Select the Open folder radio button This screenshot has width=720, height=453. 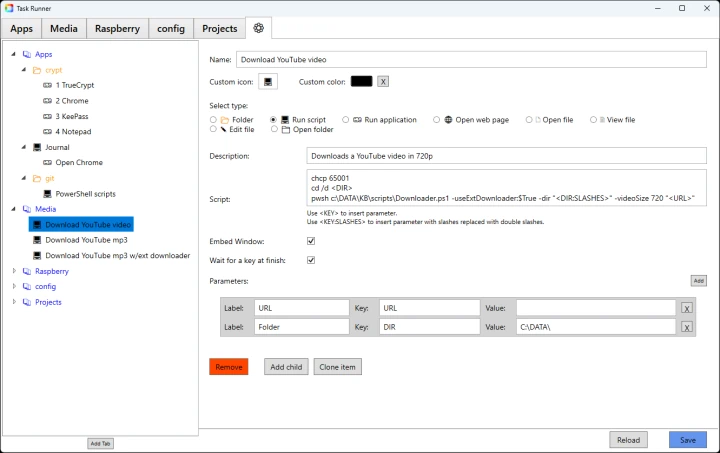[274, 129]
